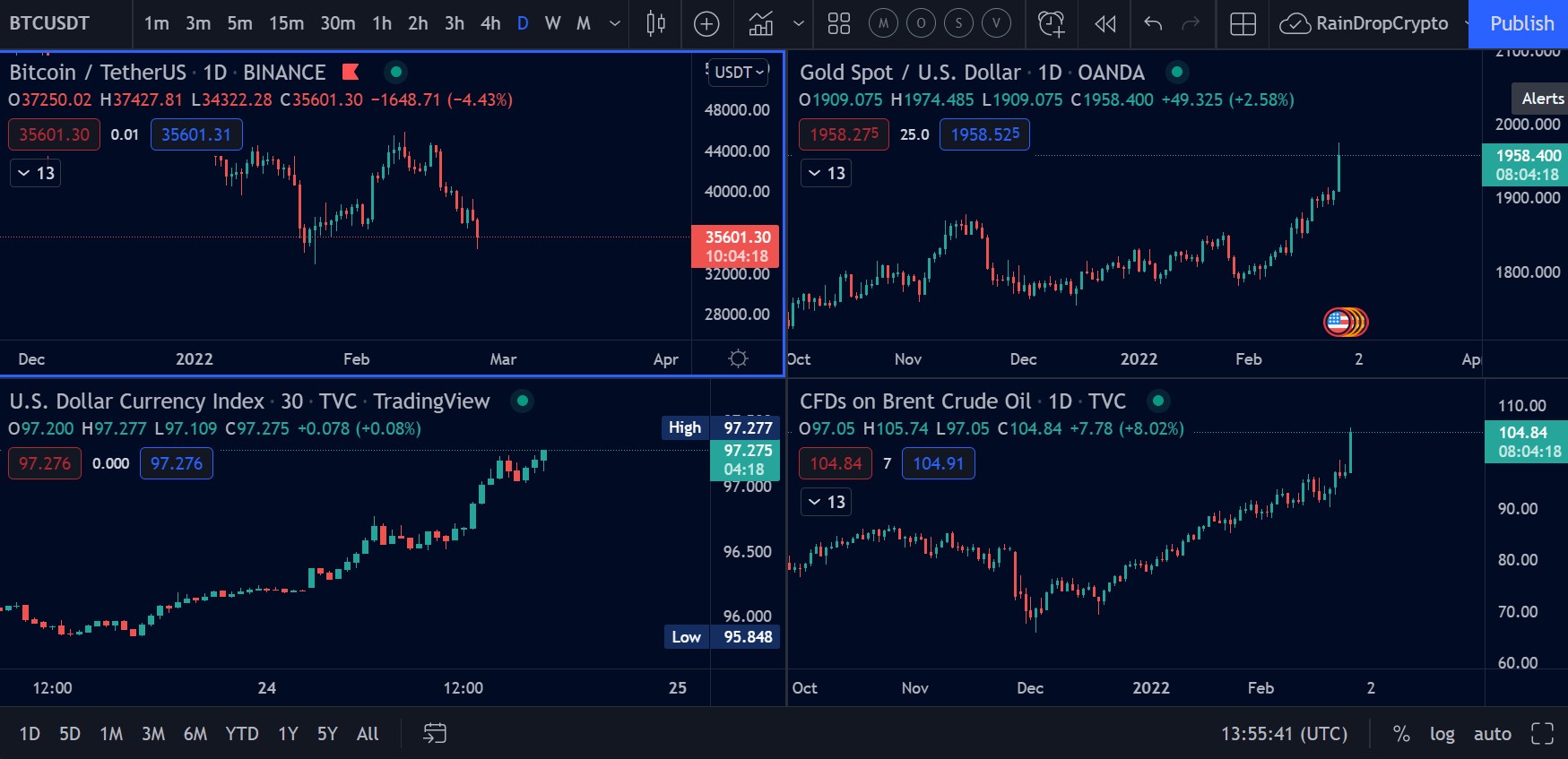Screen dimensions: 1568x759
Task: Expand the Bitcoin chart's 13 indicators legend
Action: pos(36,173)
